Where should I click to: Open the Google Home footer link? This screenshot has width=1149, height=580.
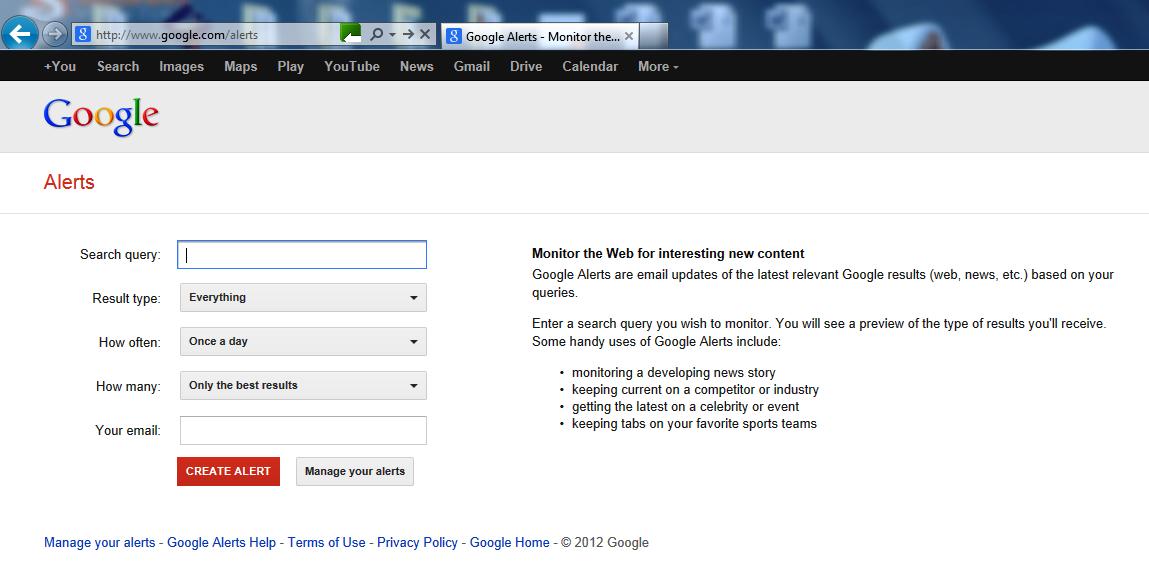pyautogui.click(x=509, y=543)
